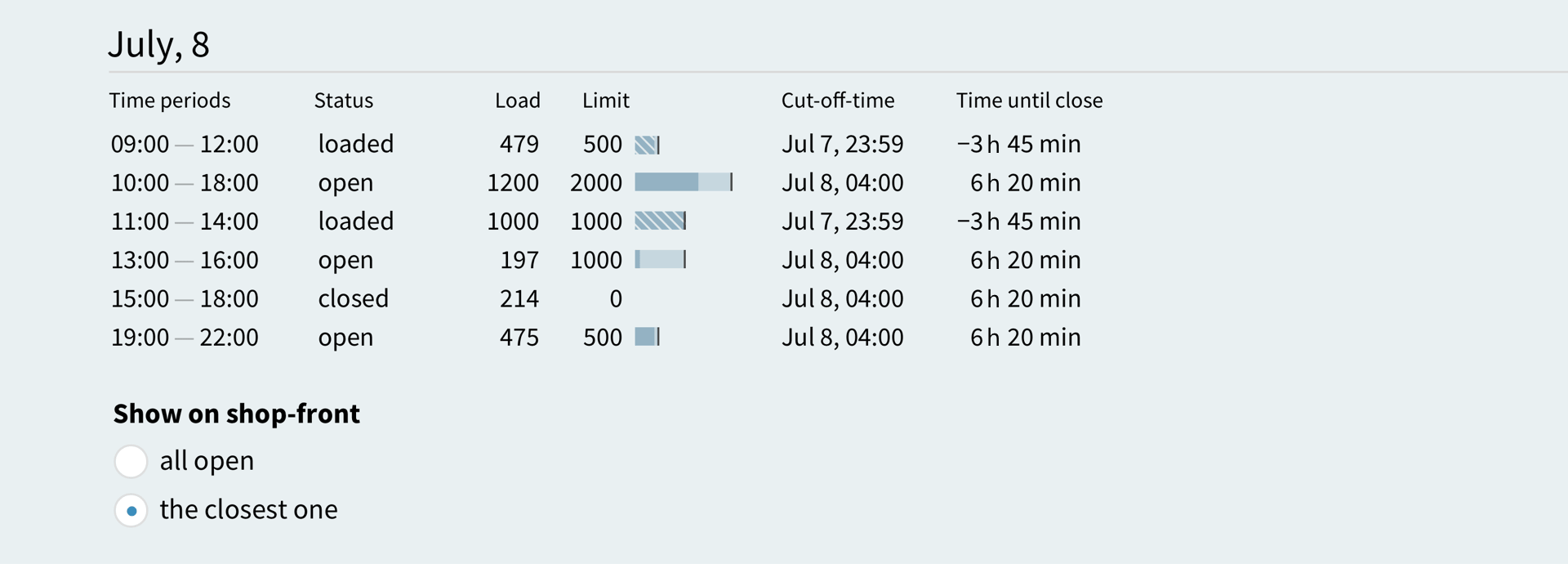
Task: Click the 2000 limit value
Action: [x=595, y=182]
